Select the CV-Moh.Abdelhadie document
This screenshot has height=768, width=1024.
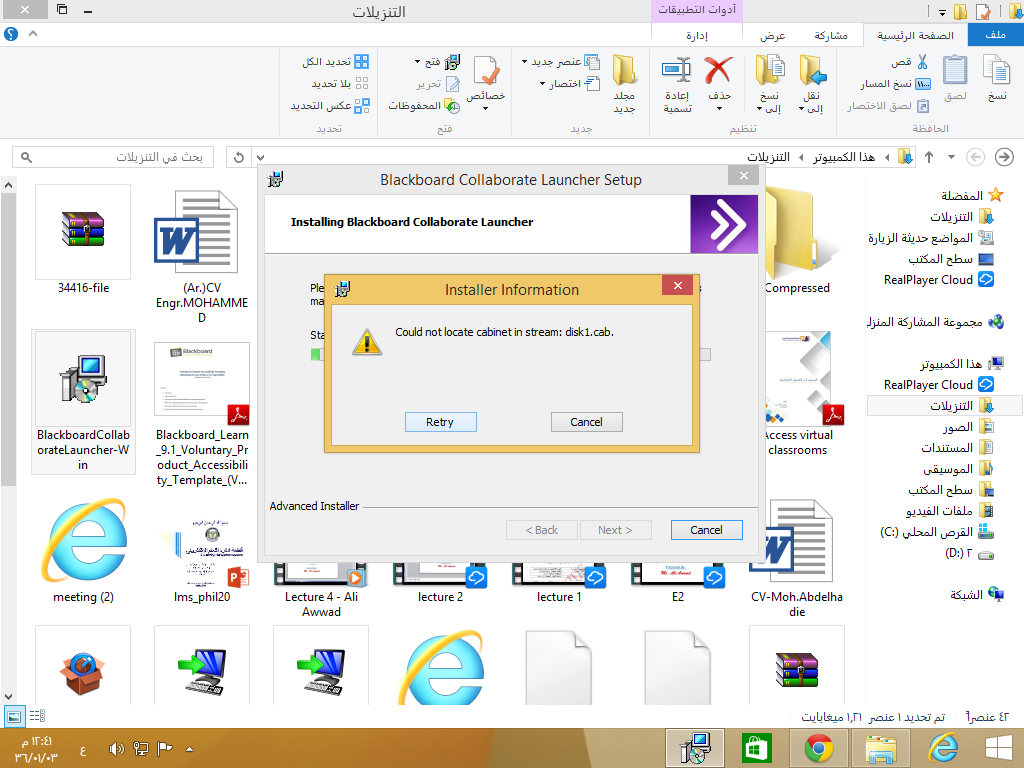tap(797, 558)
